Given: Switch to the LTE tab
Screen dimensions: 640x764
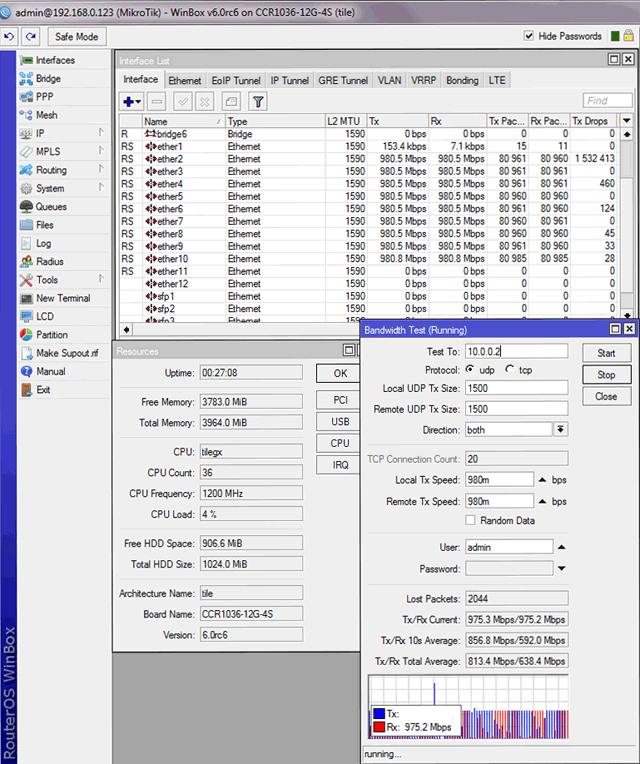Looking at the screenshot, I should pyautogui.click(x=497, y=80).
